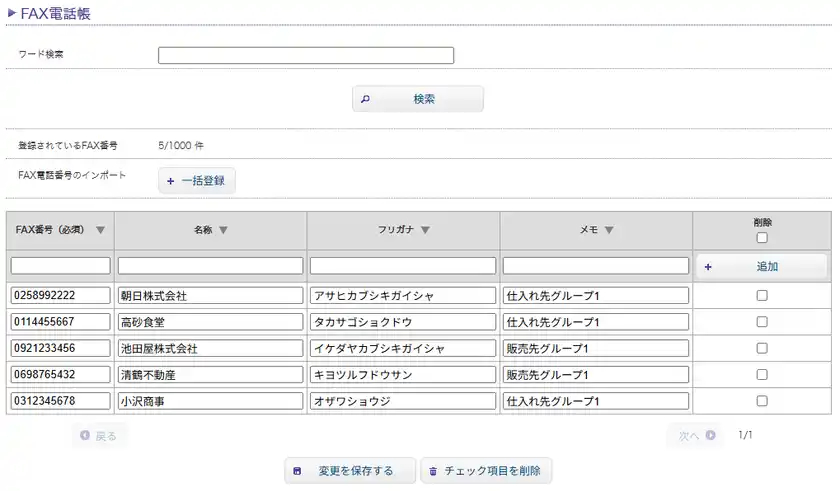The height and width of the screenshot is (491, 840).
Task: Click the 変更を保存する button
Action: tap(350, 471)
